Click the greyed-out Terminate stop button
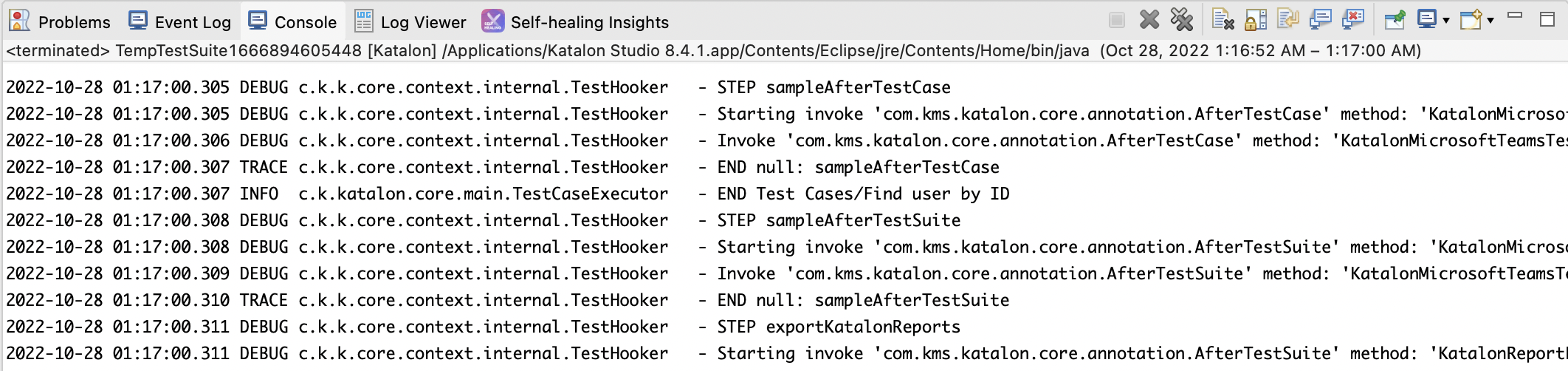Screen dimensions: 1568x371 [x=1117, y=20]
